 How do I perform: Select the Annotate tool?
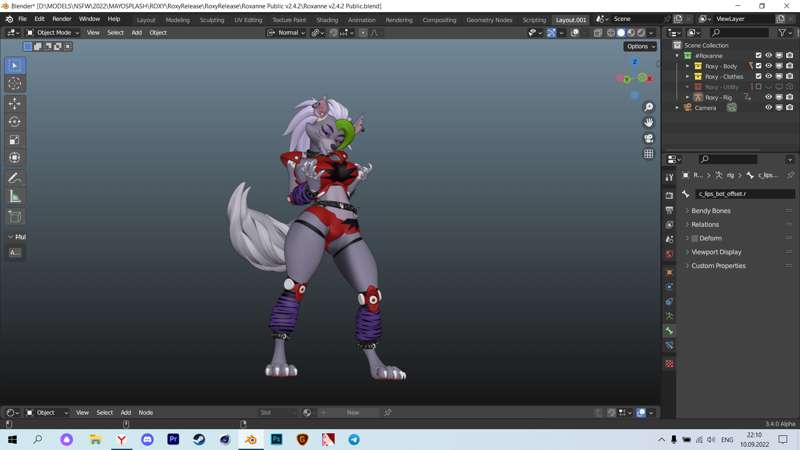[15, 178]
